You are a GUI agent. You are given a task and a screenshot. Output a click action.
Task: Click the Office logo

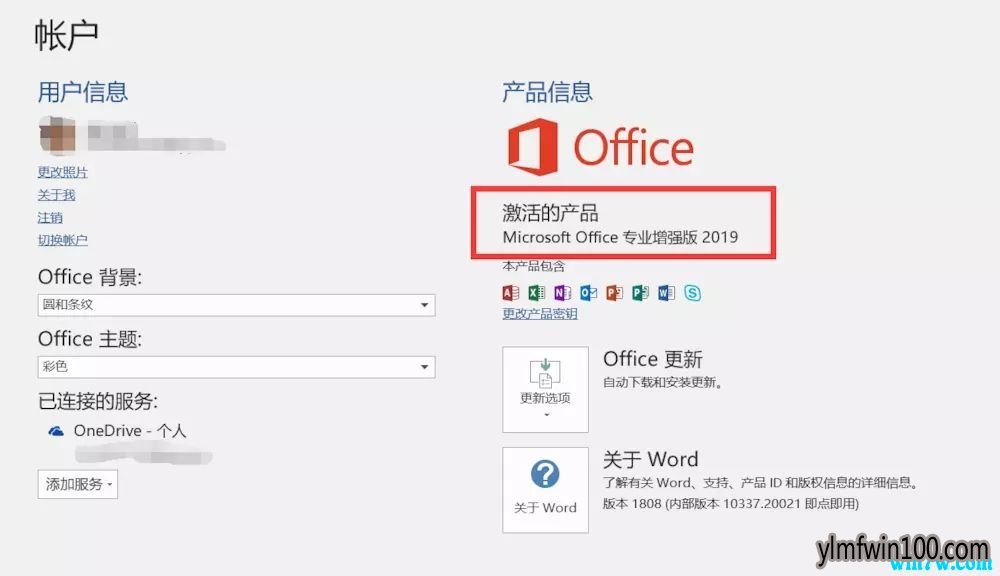click(x=600, y=147)
